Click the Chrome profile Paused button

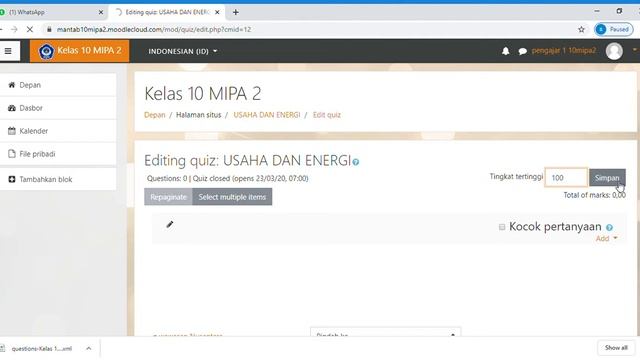pyautogui.click(x=613, y=29)
